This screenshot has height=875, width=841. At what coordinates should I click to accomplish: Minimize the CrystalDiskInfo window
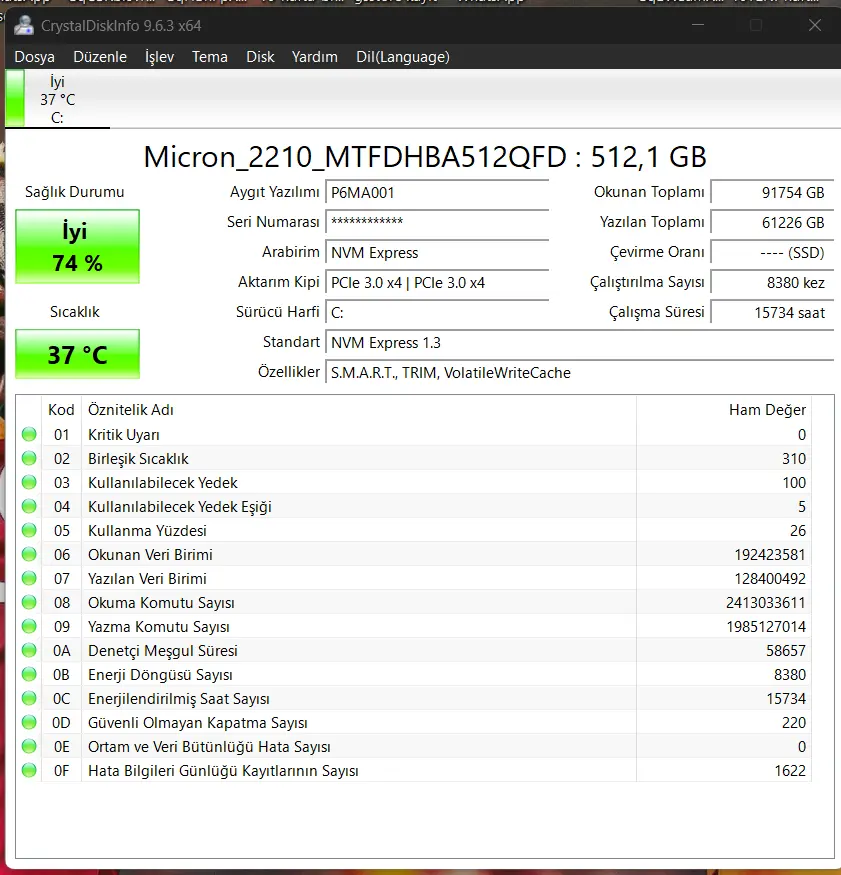coord(698,25)
